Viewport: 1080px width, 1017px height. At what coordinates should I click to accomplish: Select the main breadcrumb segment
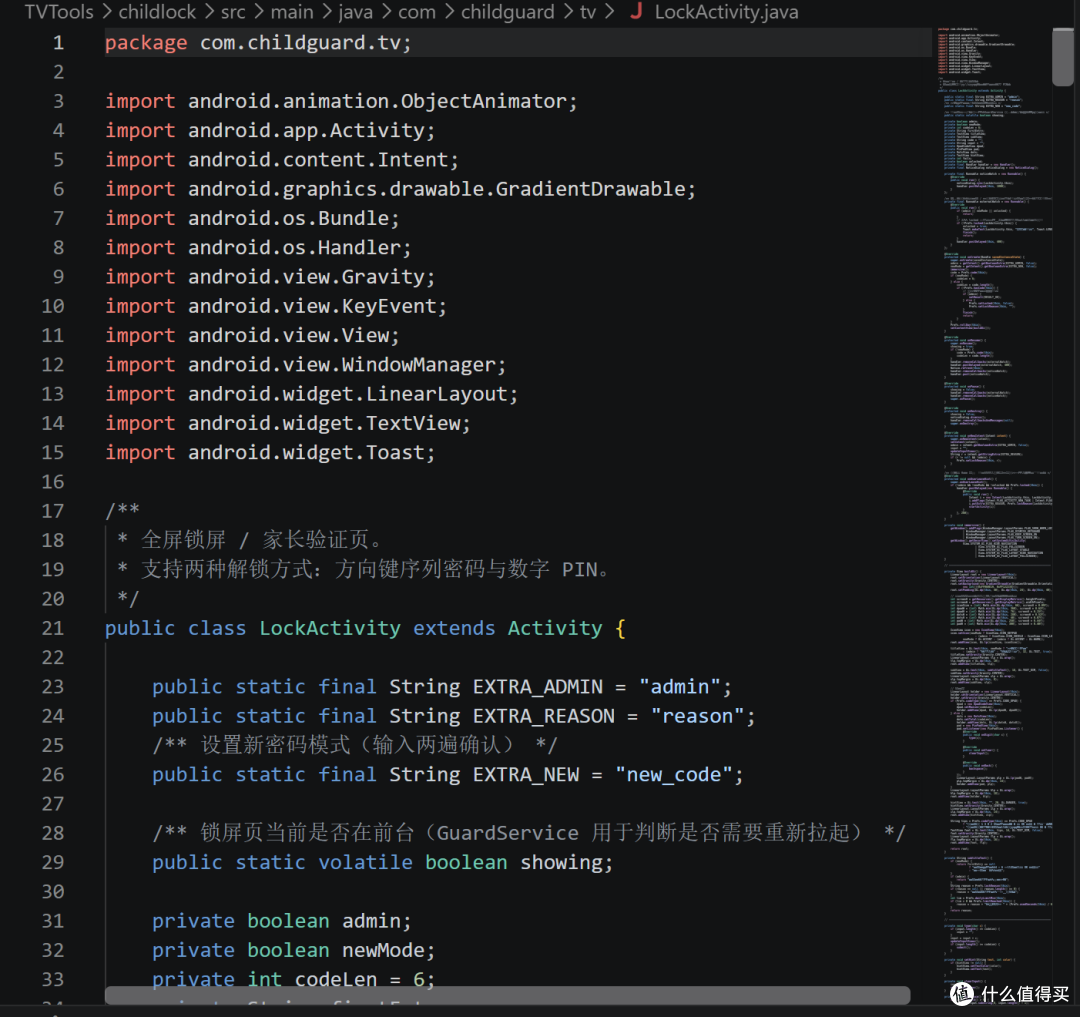[292, 12]
